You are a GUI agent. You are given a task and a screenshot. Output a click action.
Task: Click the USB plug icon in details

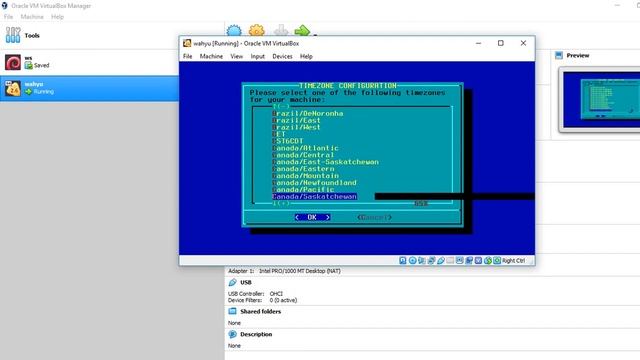click(232, 282)
